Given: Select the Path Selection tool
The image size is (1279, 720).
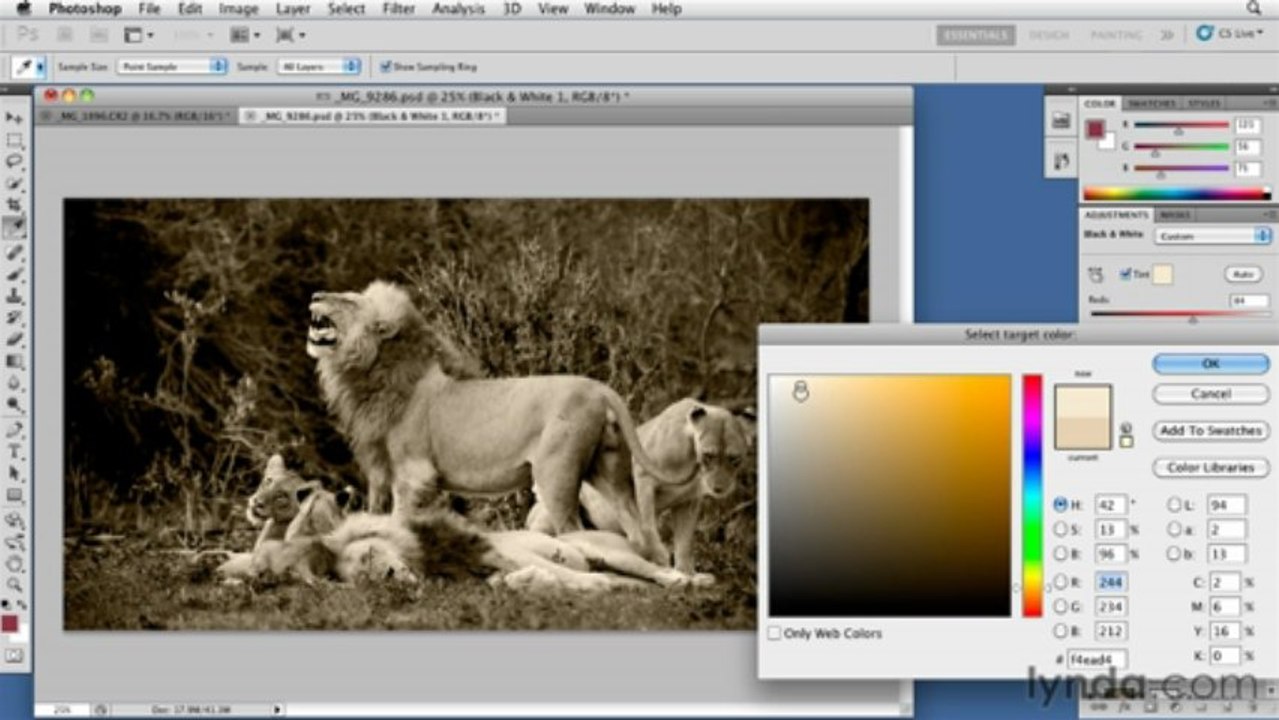Looking at the screenshot, I should (x=14, y=474).
